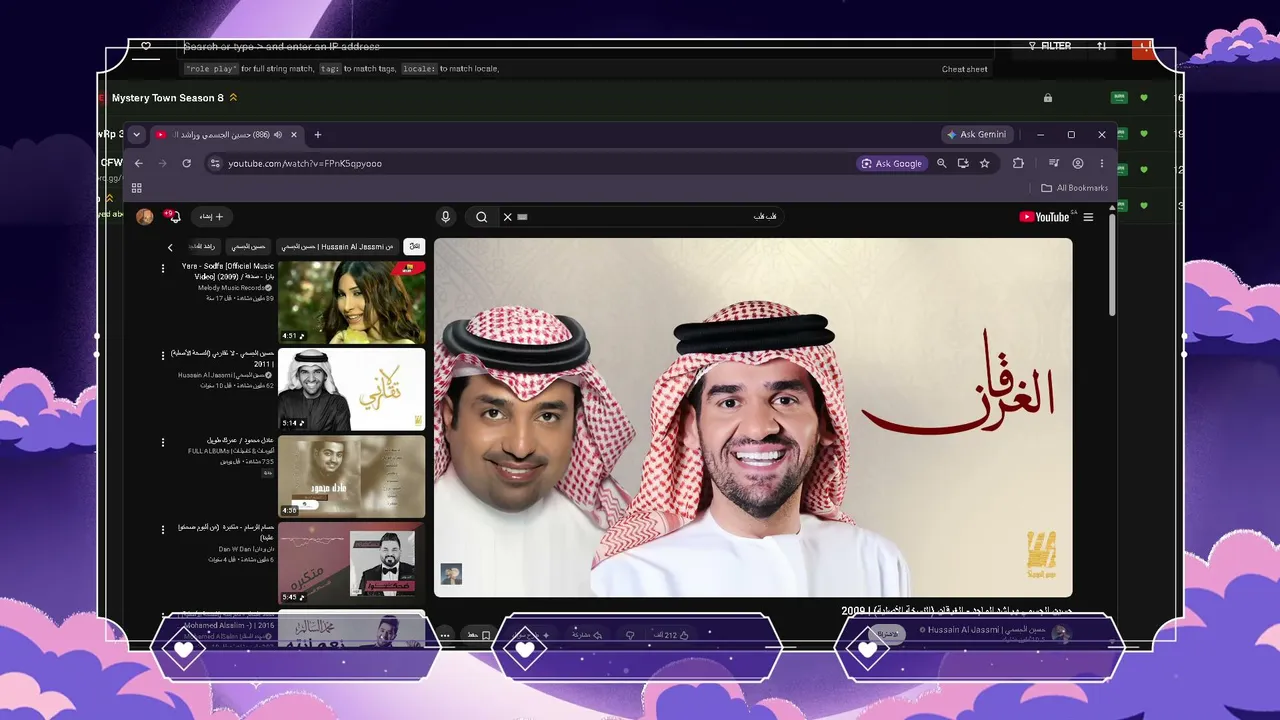Close the YouTube browser tab

pyautogui.click(x=294, y=134)
